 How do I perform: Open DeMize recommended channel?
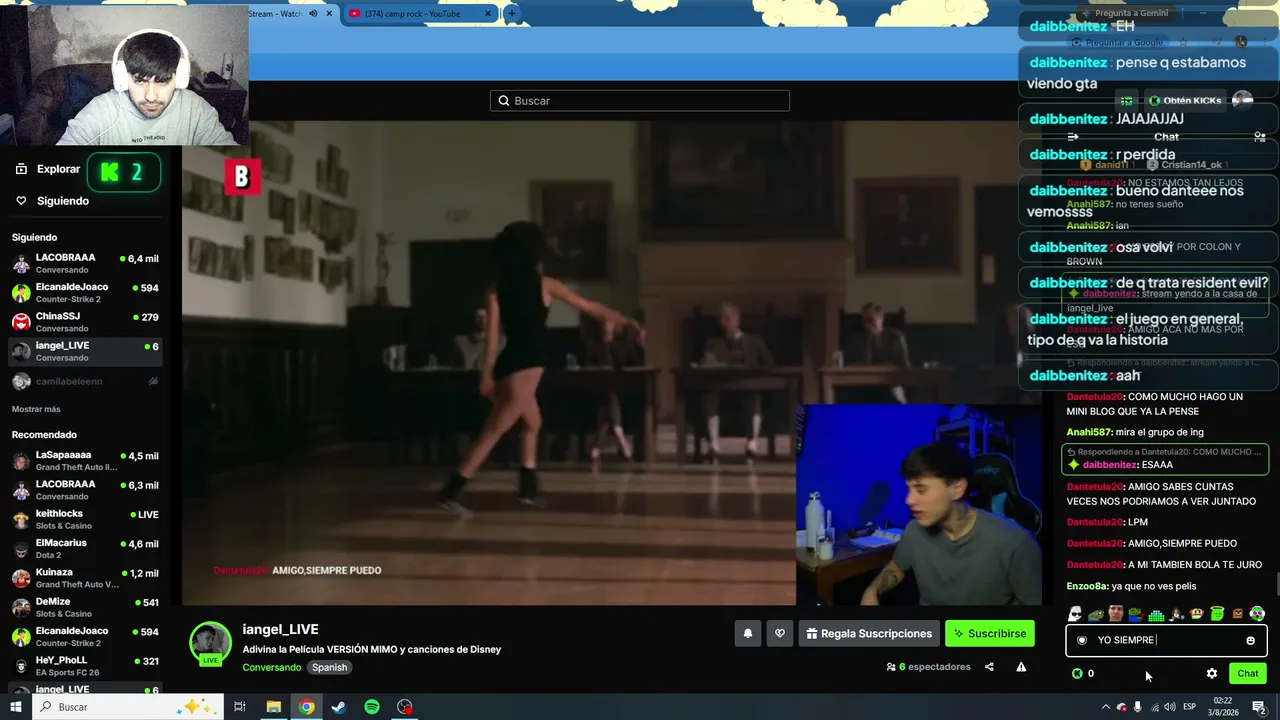[85, 607]
